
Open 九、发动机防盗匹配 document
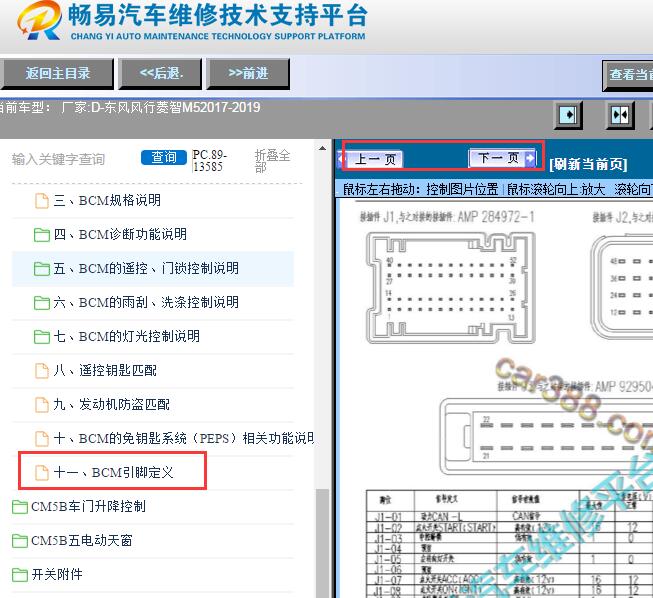[x=112, y=404]
